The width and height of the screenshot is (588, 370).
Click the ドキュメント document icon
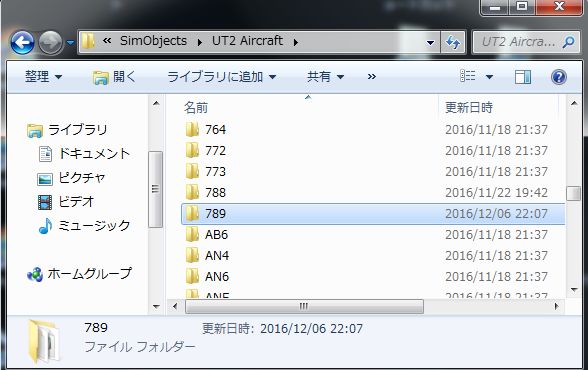pyautogui.click(x=45, y=154)
